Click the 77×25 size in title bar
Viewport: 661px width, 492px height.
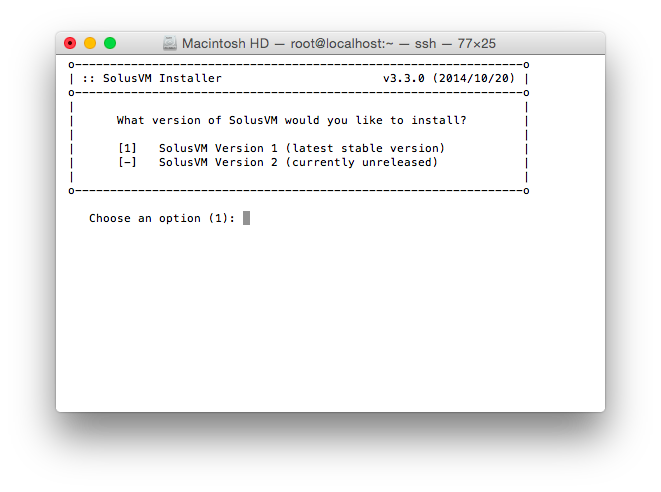click(x=473, y=44)
